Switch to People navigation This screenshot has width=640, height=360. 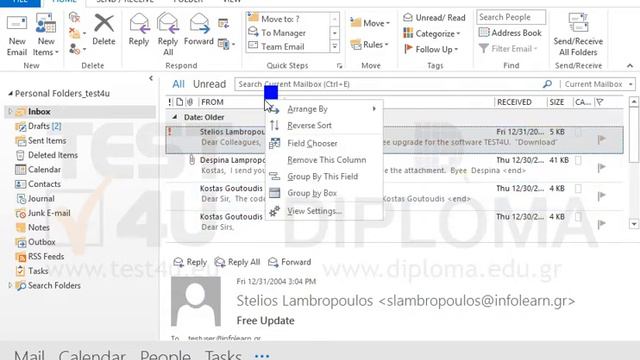point(165,355)
